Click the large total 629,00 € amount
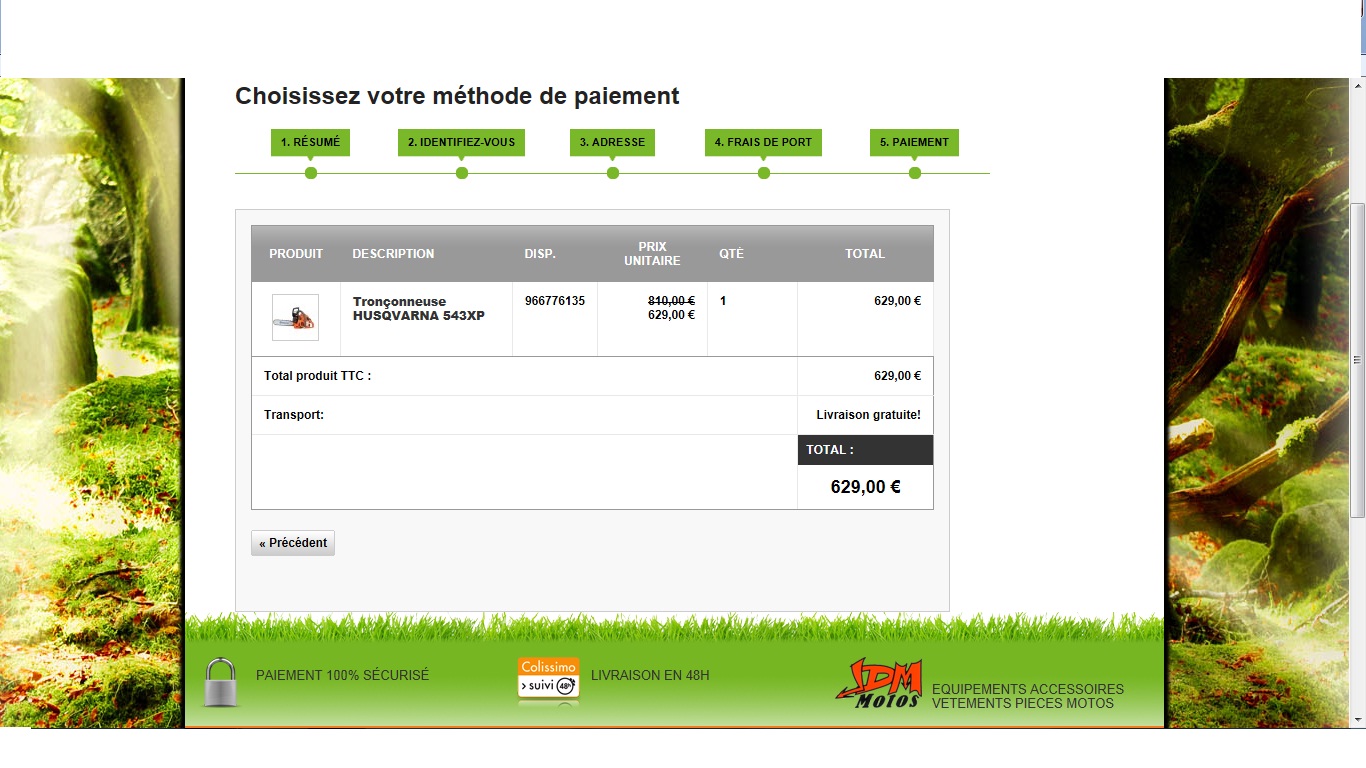Screen dimensions: 1366x768 pyautogui.click(x=866, y=487)
